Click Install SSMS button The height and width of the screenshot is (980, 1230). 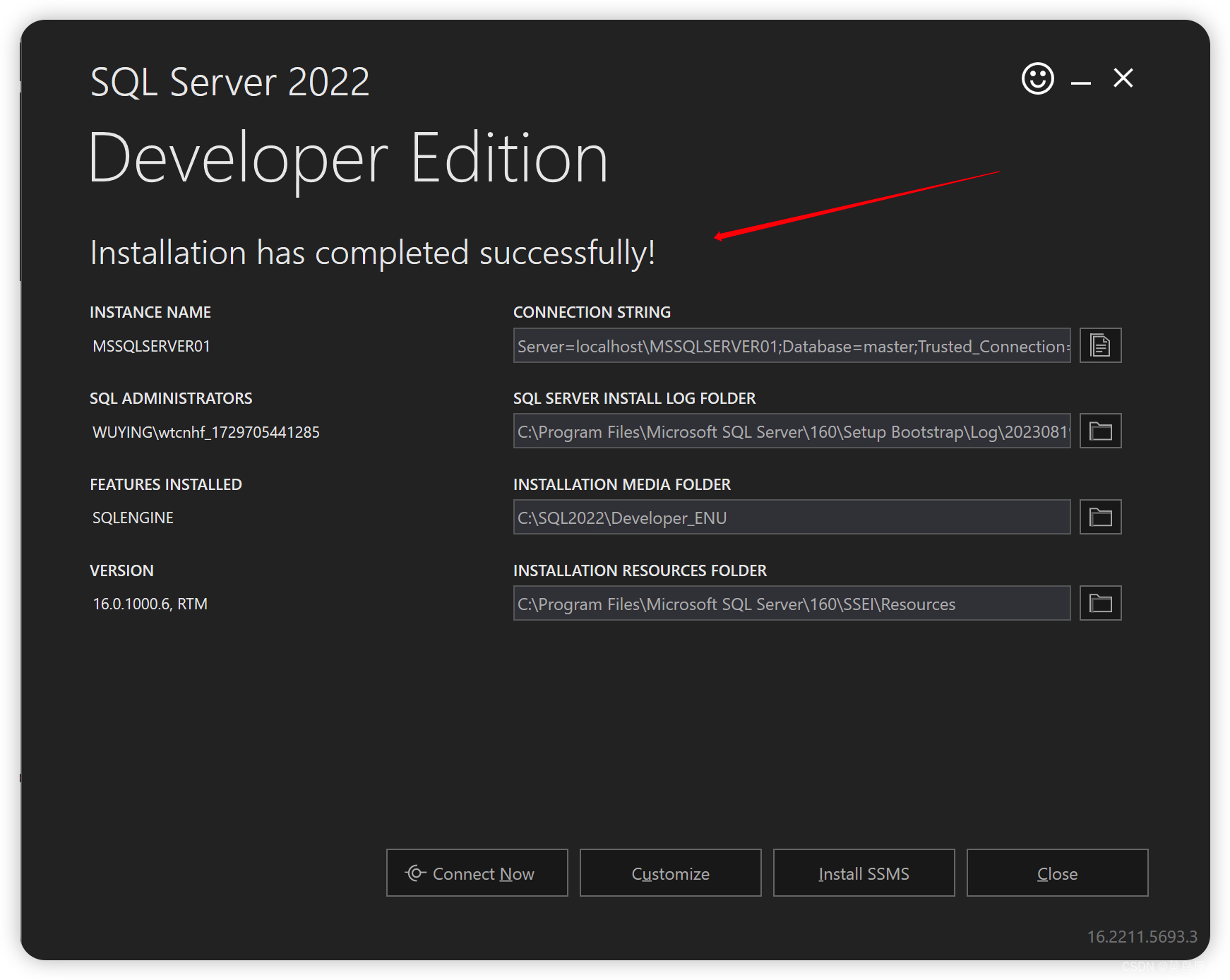[x=864, y=873]
